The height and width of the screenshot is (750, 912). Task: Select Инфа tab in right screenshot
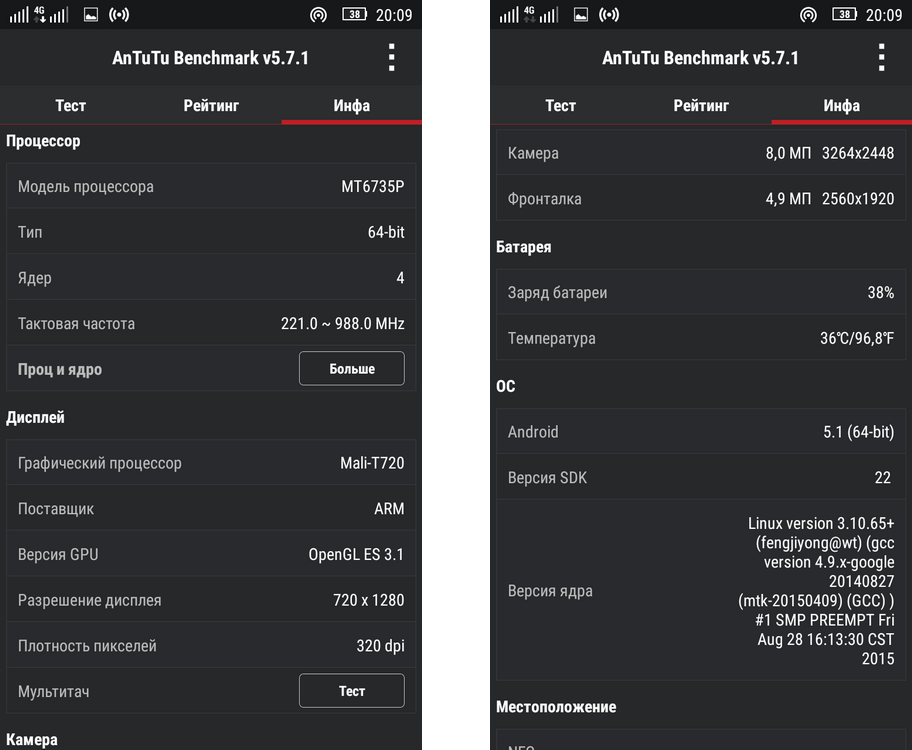[842, 105]
